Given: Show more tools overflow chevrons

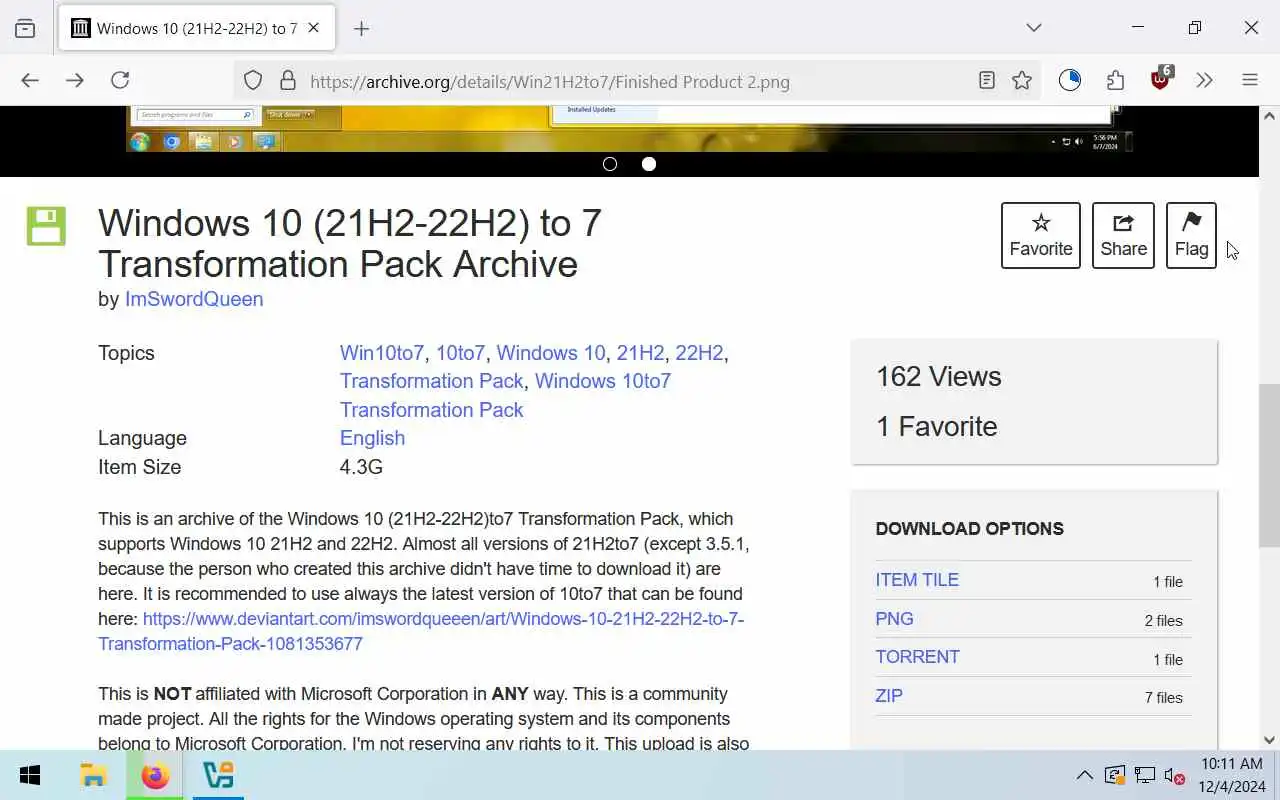Looking at the screenshot, I should coord(1204,81).
